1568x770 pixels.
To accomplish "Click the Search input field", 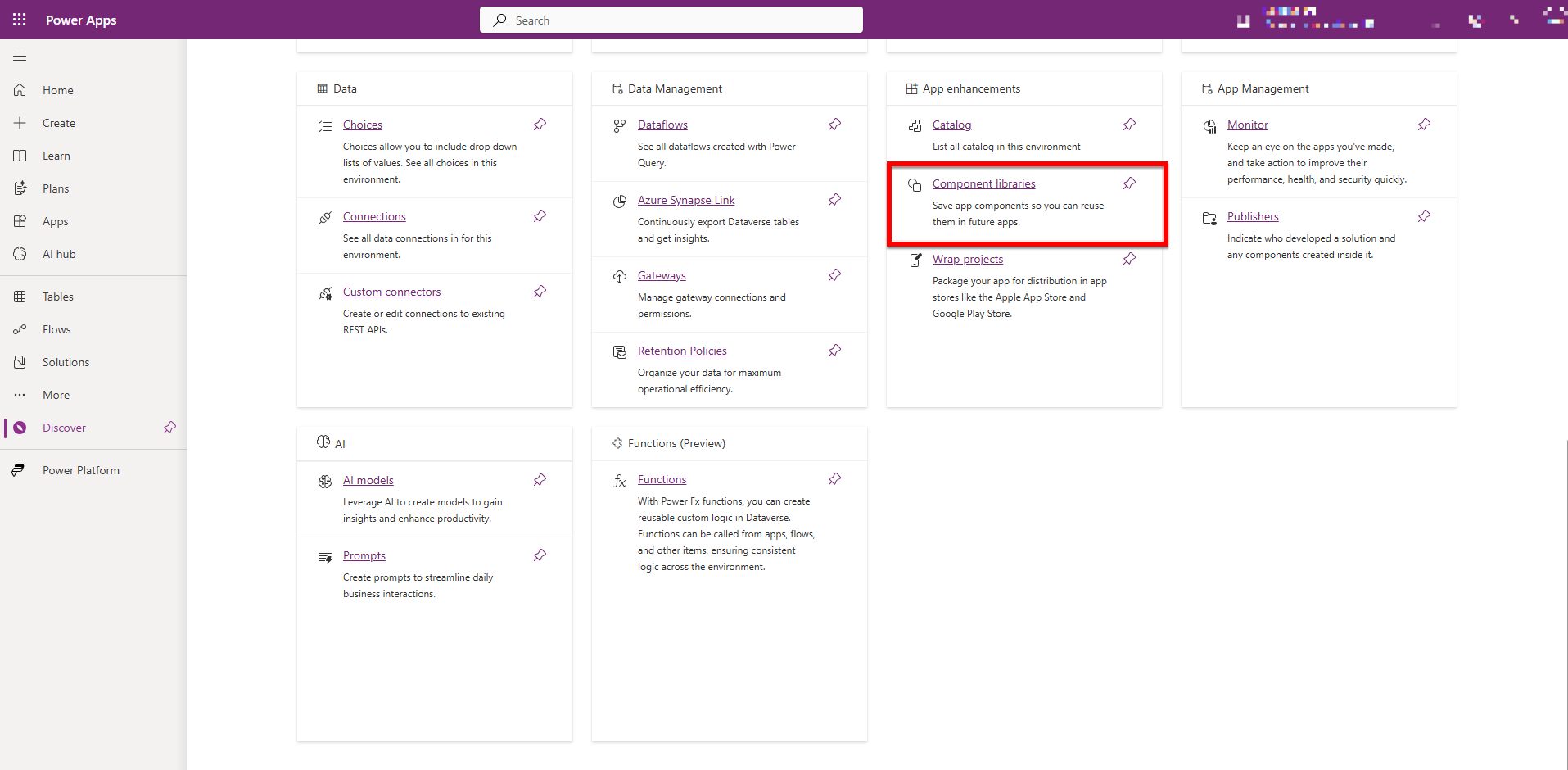I will (x=671, y=20).
